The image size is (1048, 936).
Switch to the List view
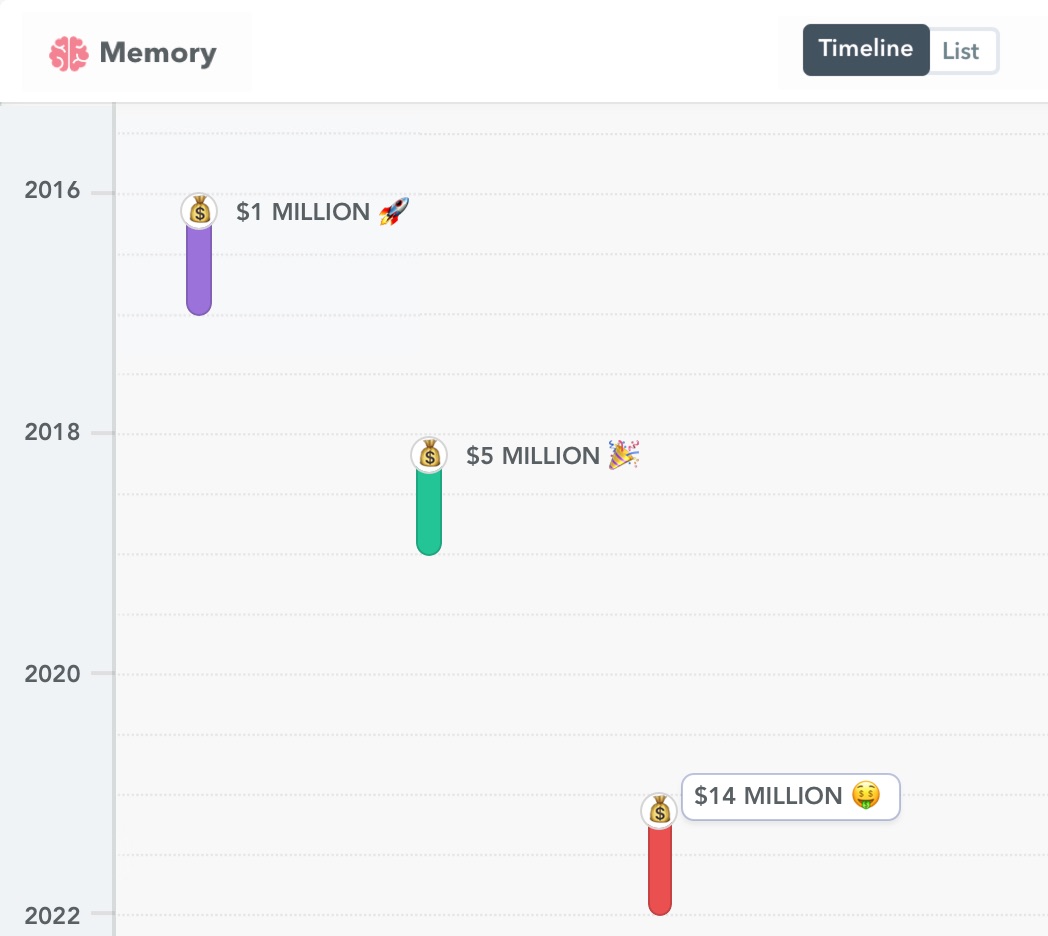tap(961, 51)
